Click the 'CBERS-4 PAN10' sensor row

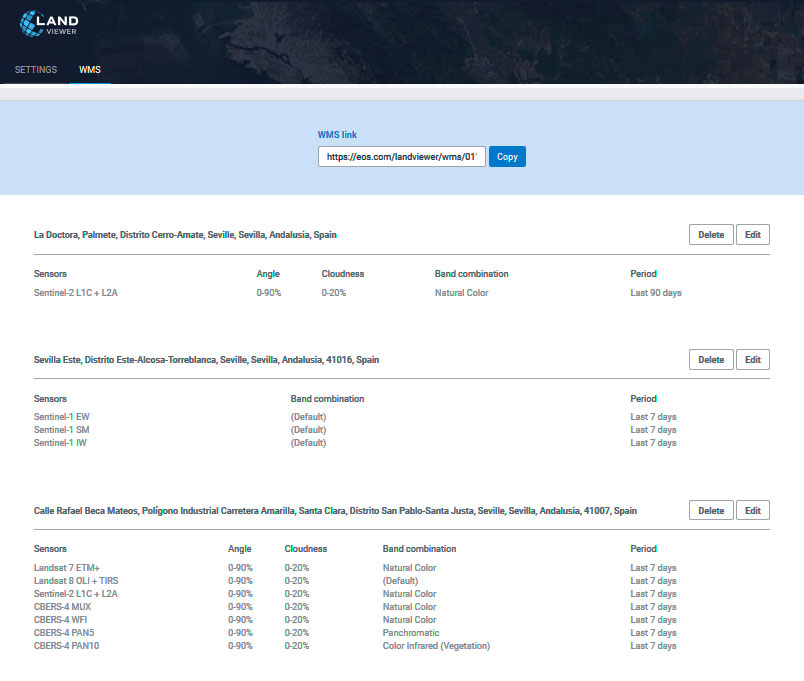[67, 646]
